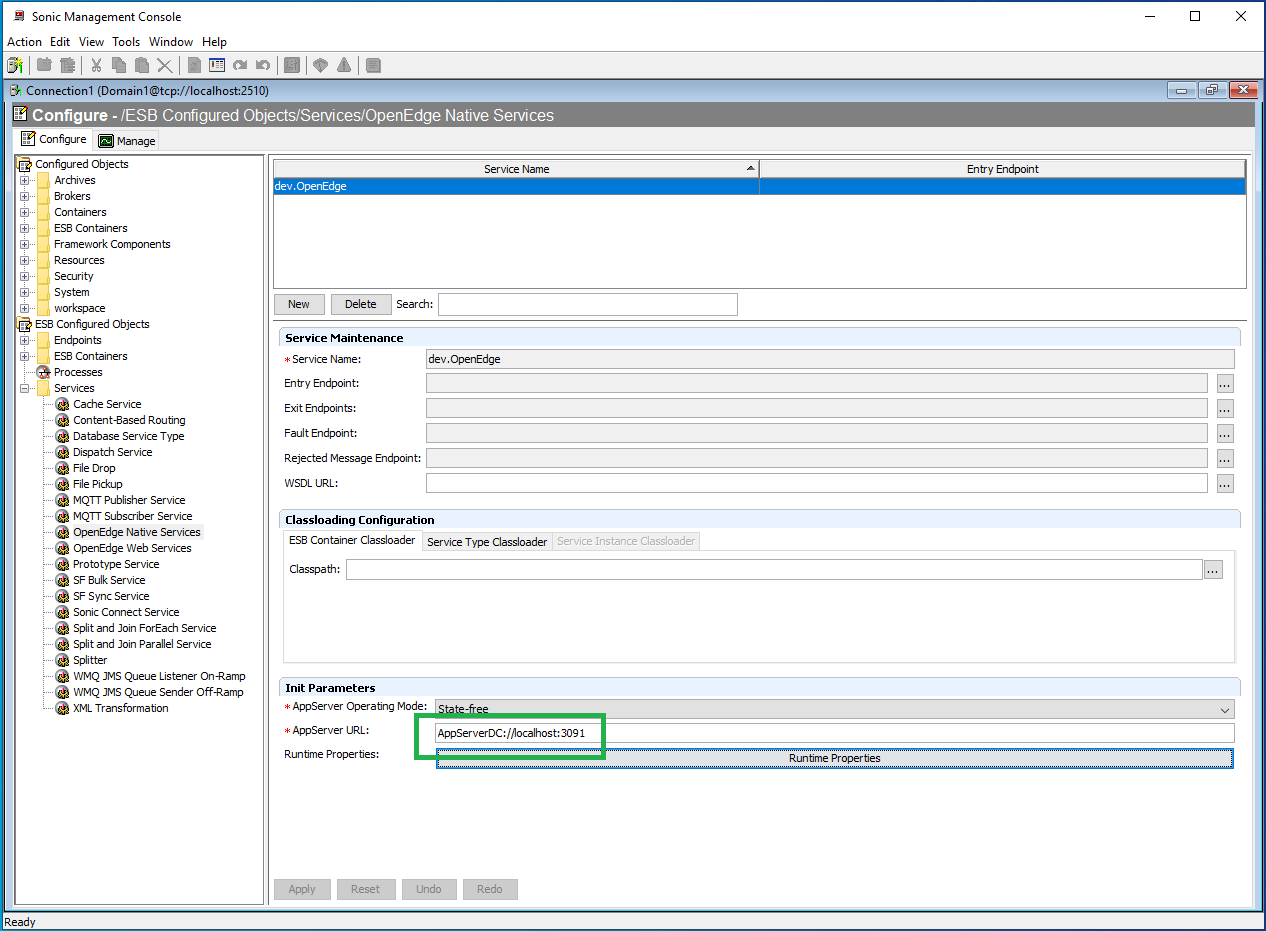Open the Tools menu

126,42
